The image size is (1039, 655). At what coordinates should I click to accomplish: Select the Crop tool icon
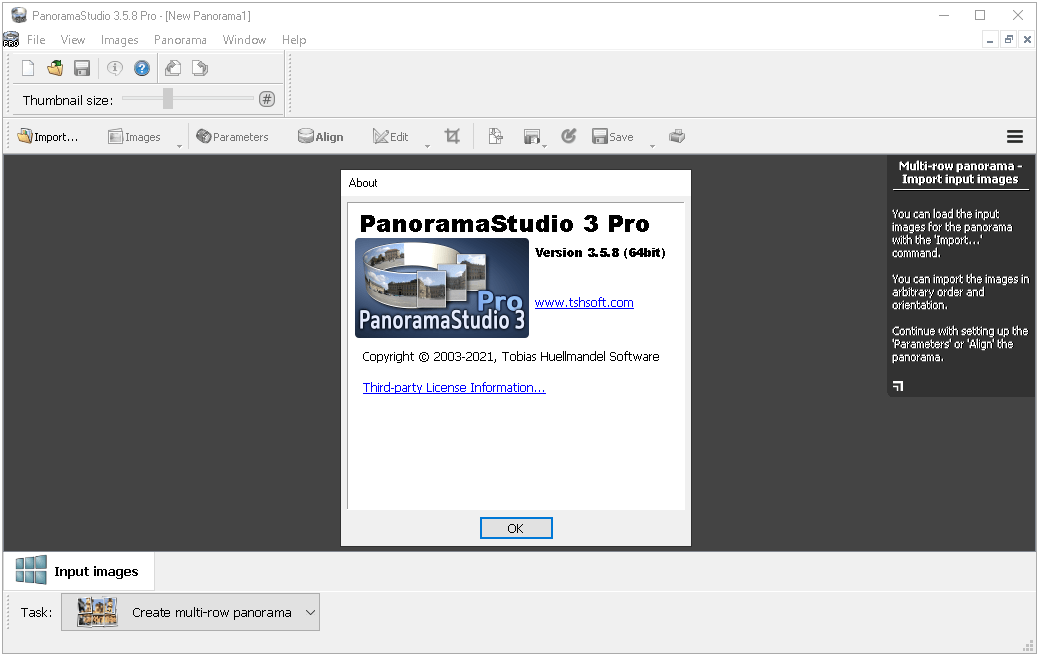(452, 137)
